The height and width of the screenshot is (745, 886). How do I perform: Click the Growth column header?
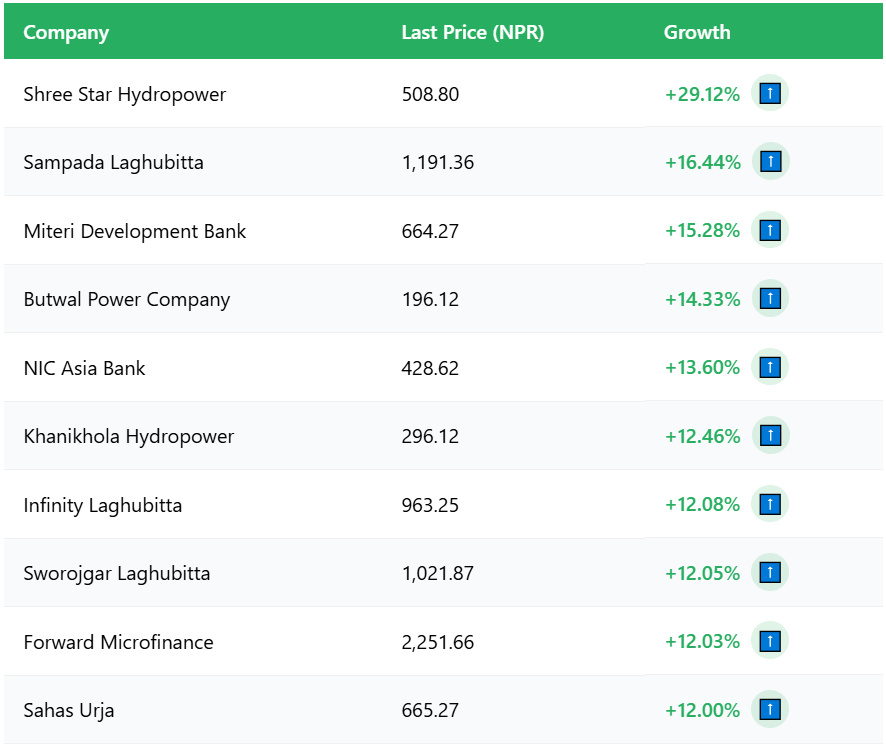tap(697, 32)
